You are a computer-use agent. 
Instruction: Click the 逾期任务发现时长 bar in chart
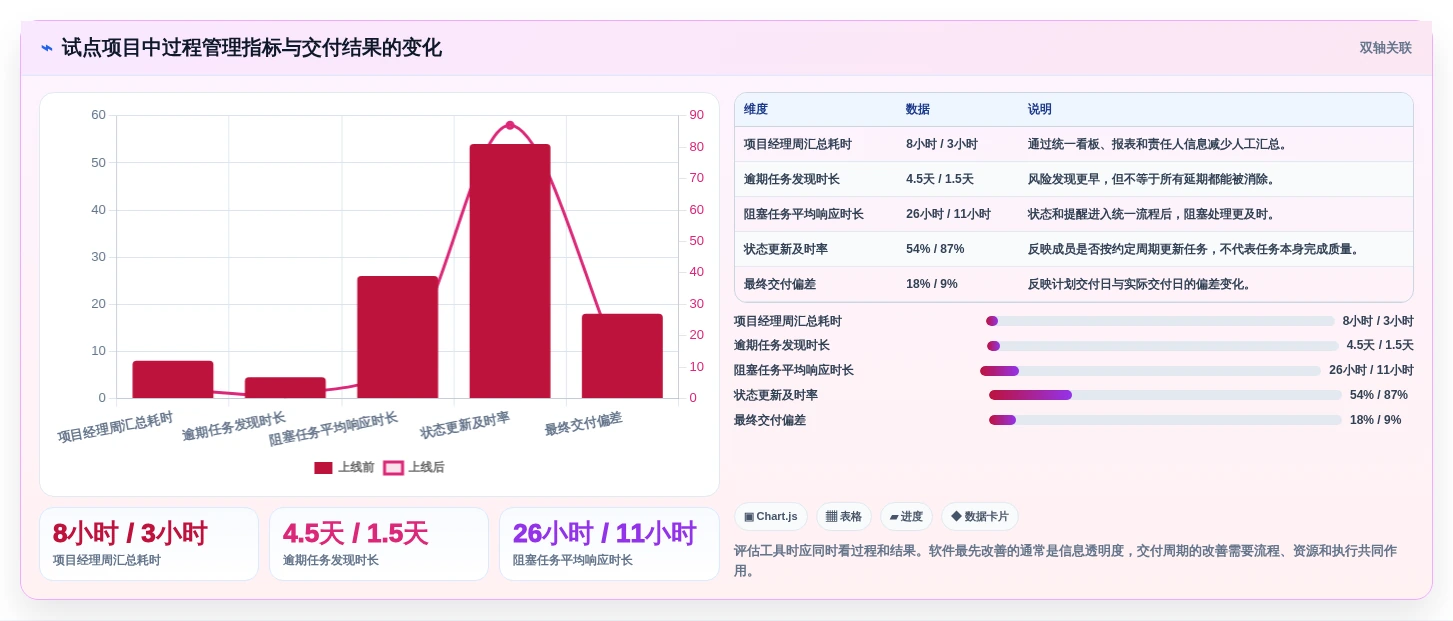click(x=285, y=388)
